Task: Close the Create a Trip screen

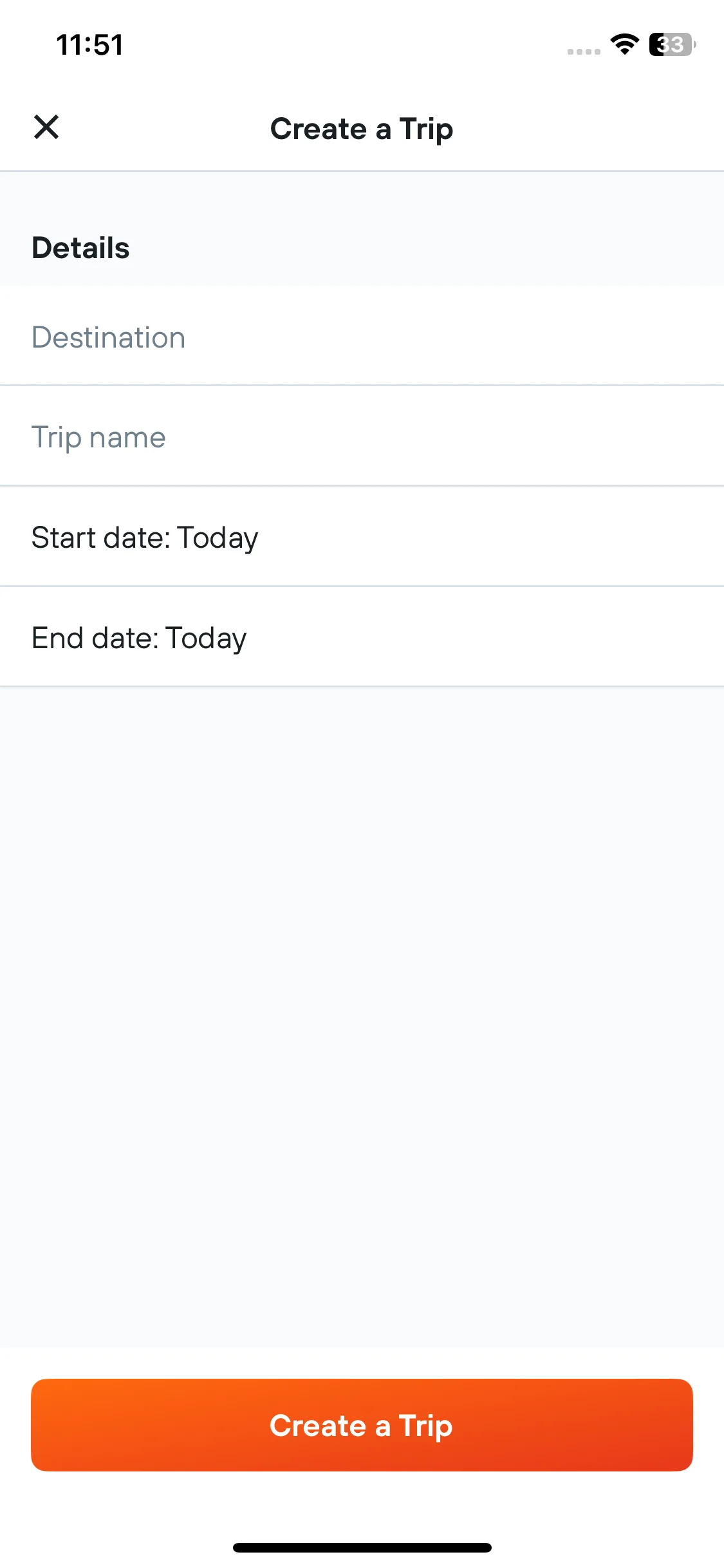Action: [46, 127]
